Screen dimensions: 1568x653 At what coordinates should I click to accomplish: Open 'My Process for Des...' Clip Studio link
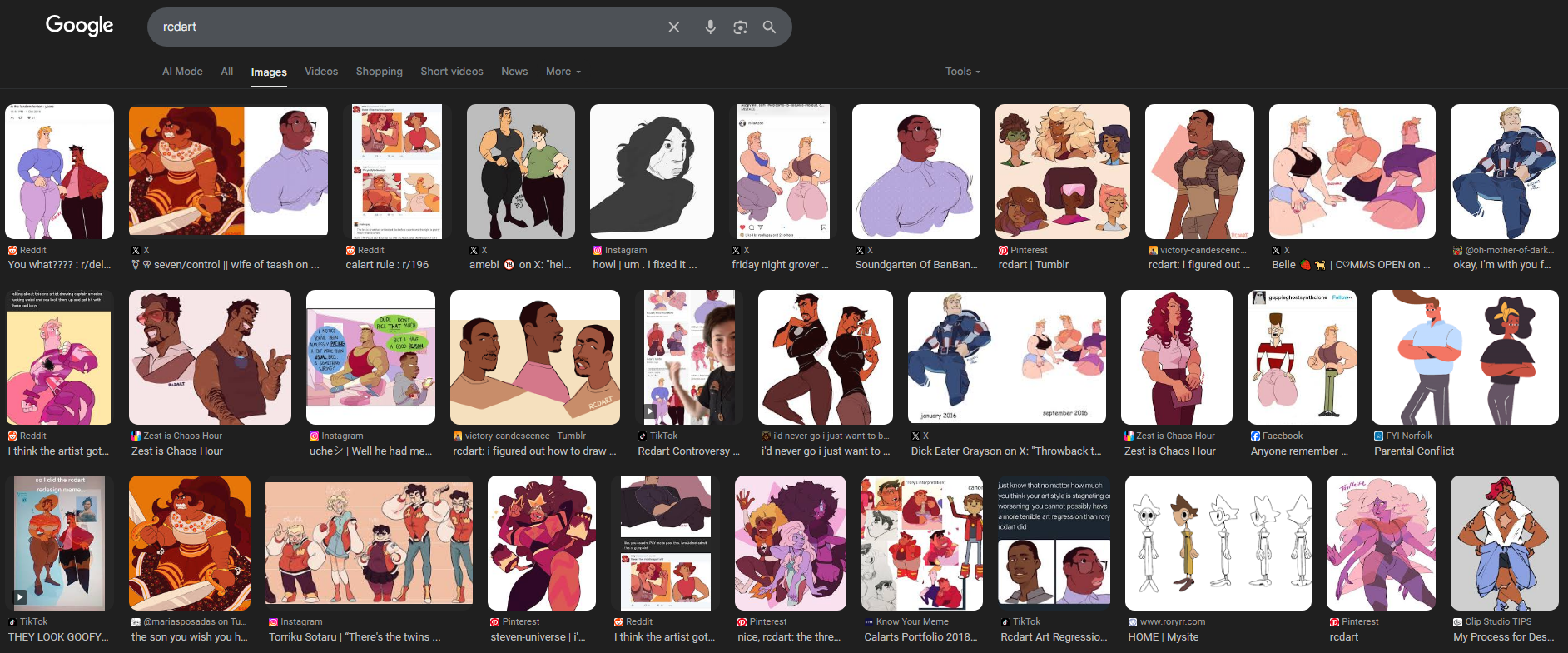pos(1503,636)
